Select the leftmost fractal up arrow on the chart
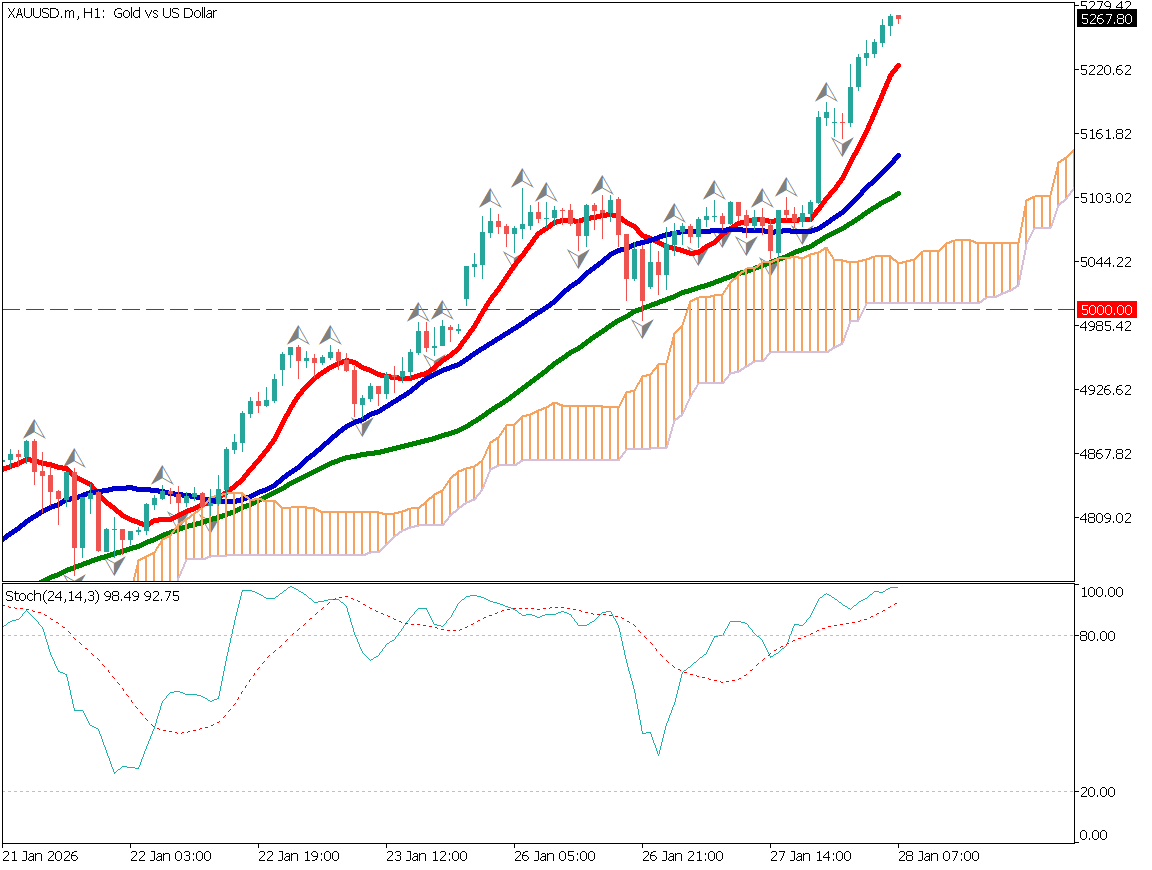Image resolution: width=1152 pixels, height=870 pixels. [x=34, y=429]
